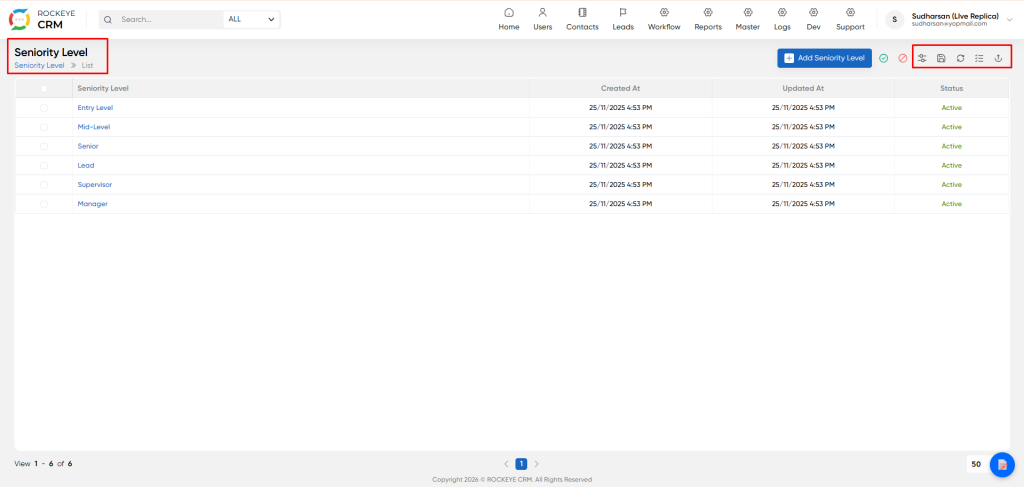This screenshot has height=487, width=1024.
Task: Open the filter sliders icon
Action: (922, 58)
